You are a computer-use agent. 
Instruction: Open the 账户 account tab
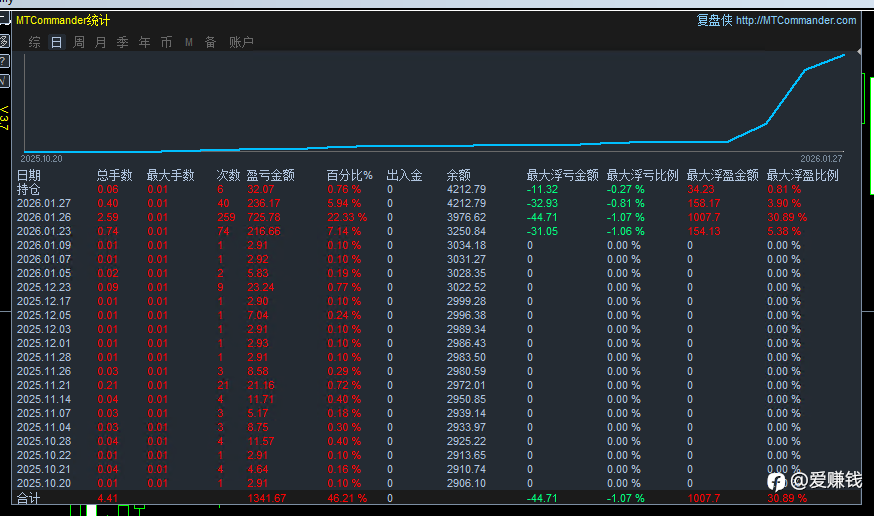point(241,42)
